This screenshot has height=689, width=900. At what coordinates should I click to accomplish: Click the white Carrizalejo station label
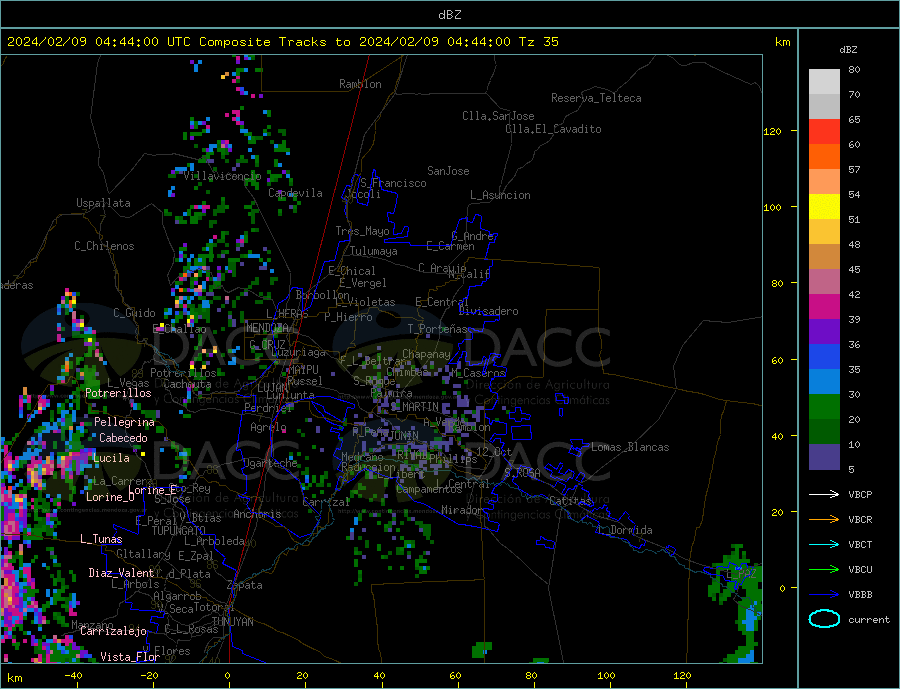click(113, 631)
